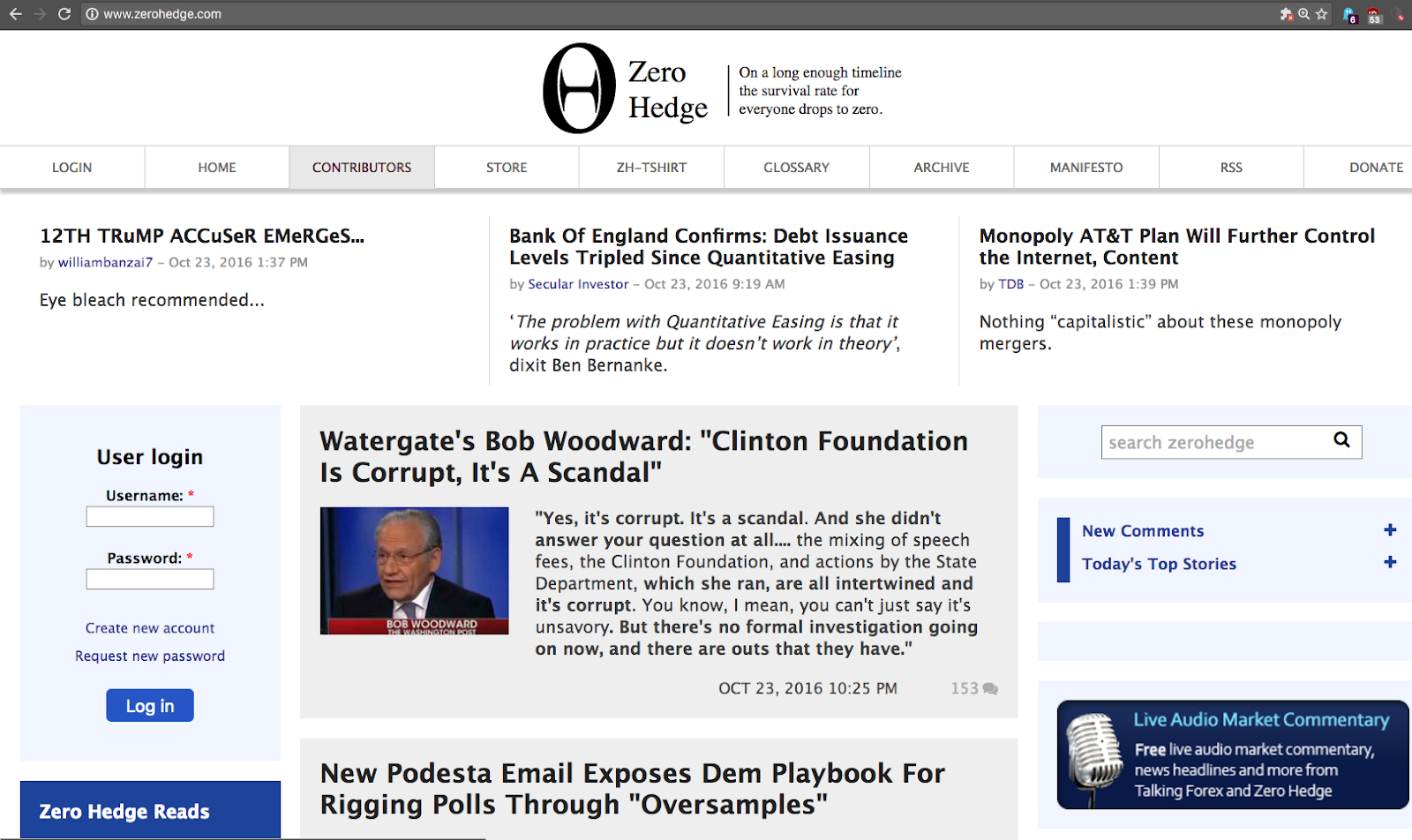Click the 'On a long enough timeline' tagline
This screenshot has width=1412, height=840.
coord(820,91)
